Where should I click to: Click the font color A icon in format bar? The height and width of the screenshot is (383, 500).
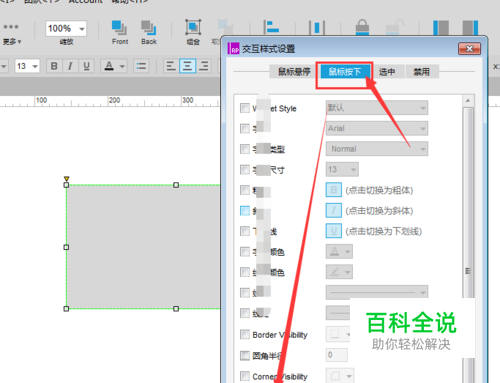tap(109, 66)
